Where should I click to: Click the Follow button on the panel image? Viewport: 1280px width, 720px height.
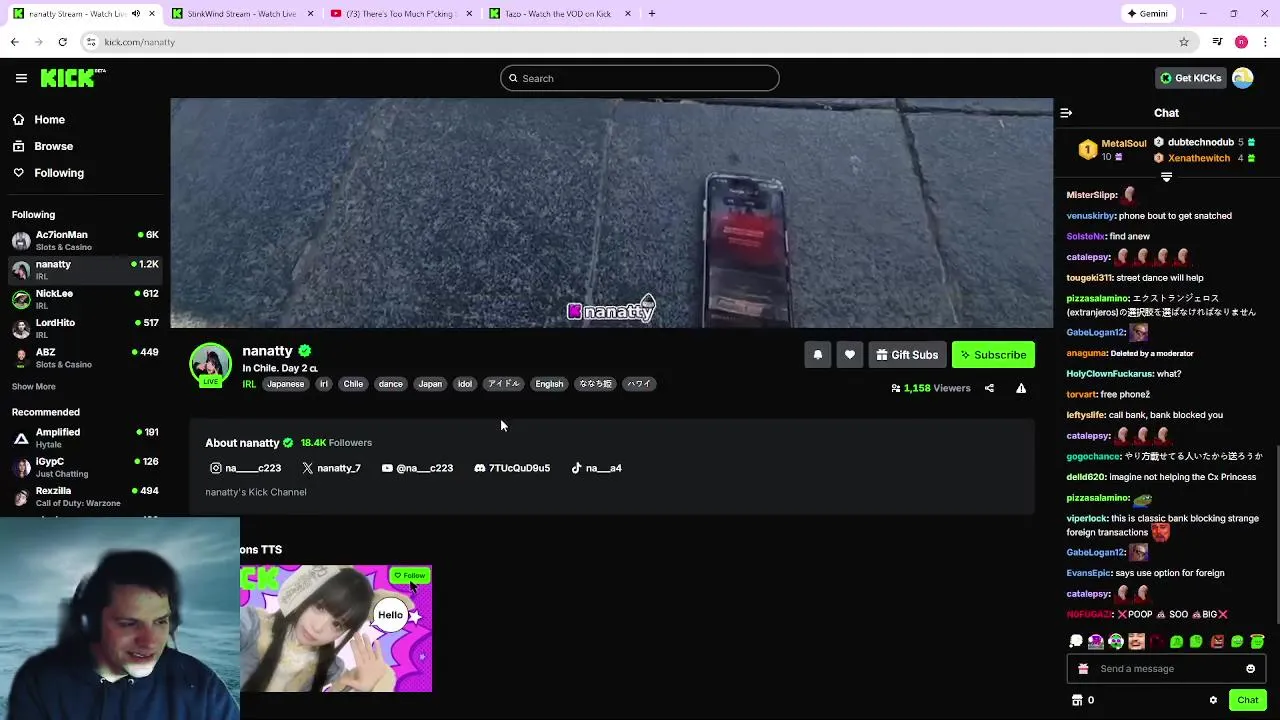pos(410,575)
